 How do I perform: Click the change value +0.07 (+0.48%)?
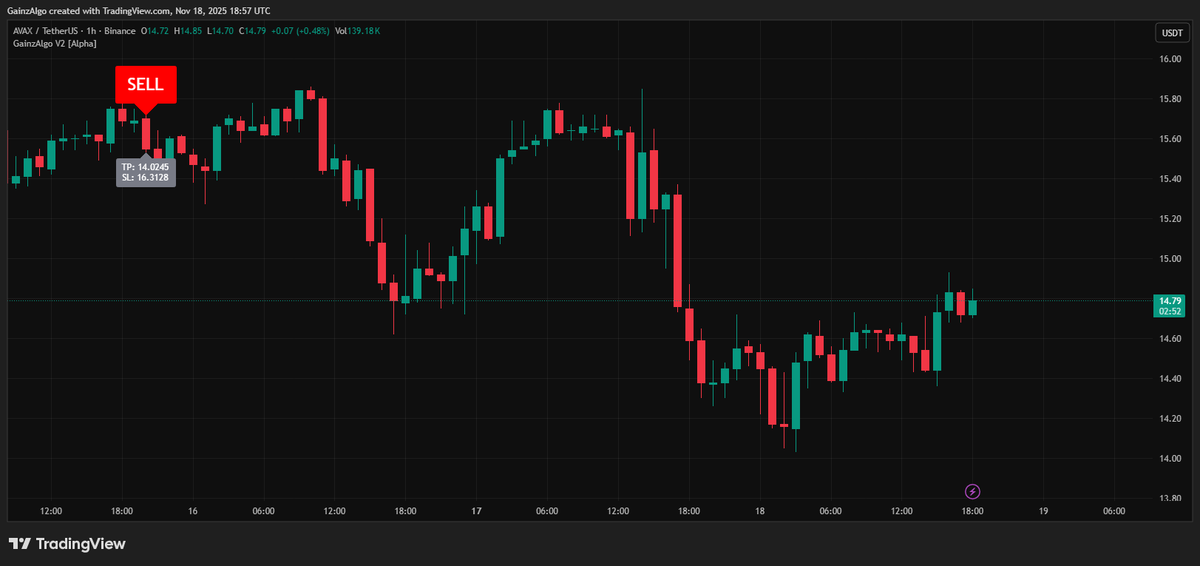tap(300, 31)
